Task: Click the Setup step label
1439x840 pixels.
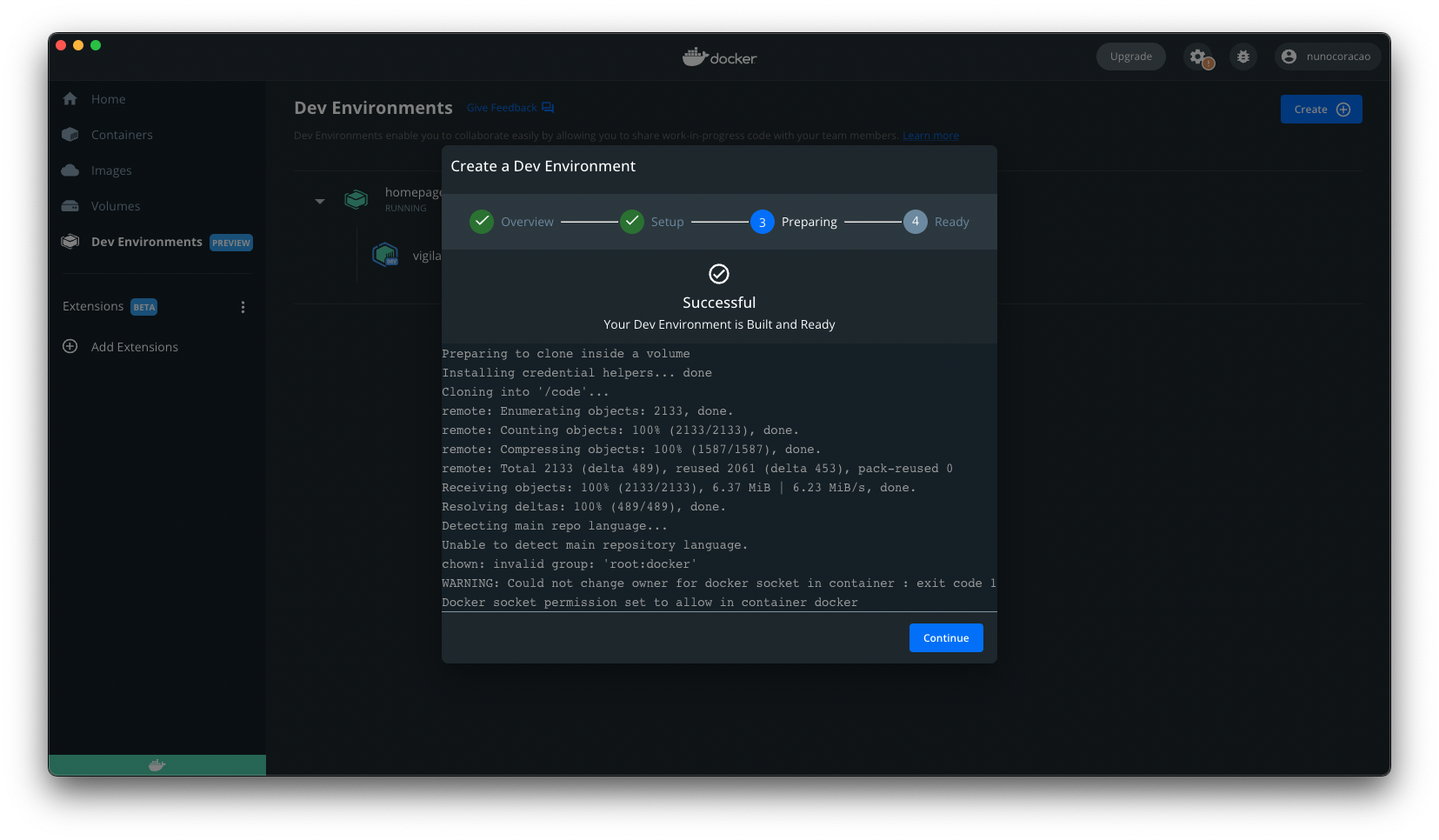Action: pyautogui.click(x=668, y=222)
